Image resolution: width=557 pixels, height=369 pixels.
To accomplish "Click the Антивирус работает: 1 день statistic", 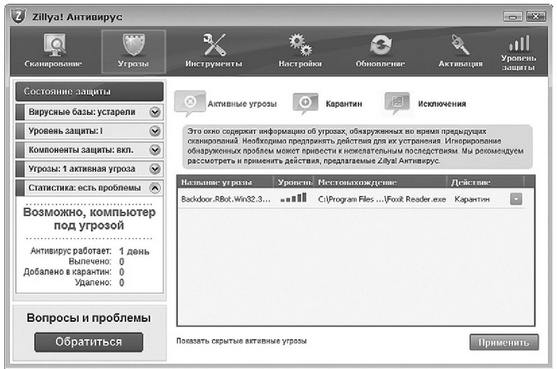I will tap(90, 251).
